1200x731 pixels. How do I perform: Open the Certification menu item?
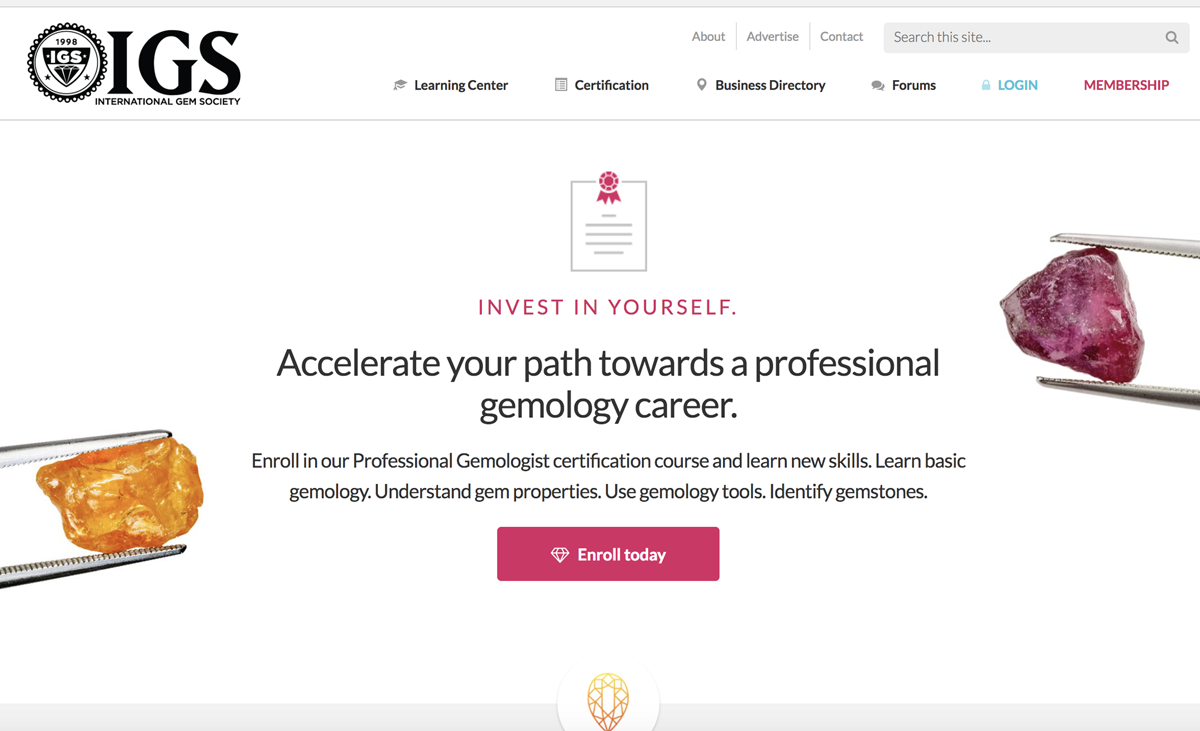[612, 85]
